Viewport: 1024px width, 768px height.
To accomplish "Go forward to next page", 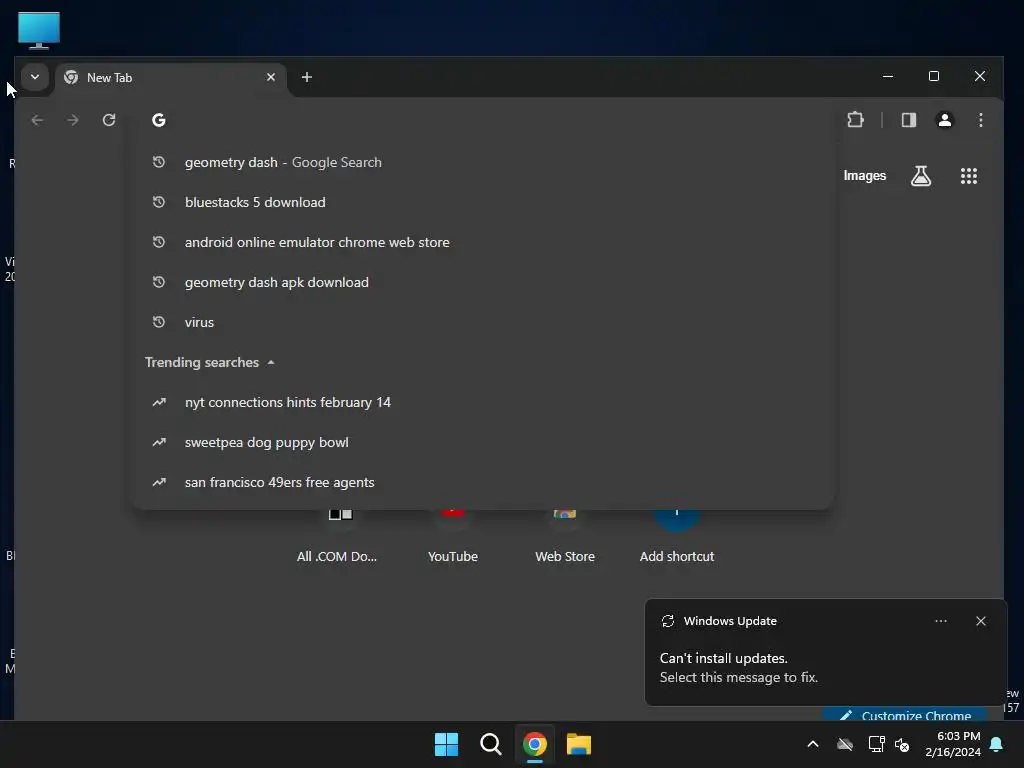I will tap(73, 120).
